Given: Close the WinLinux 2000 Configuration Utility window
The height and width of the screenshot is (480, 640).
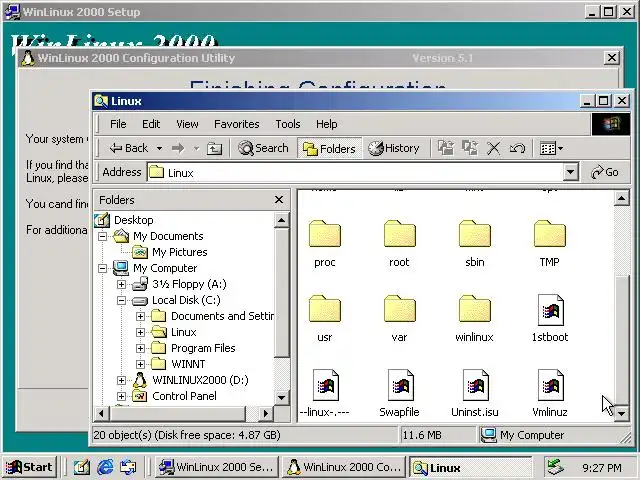Looking at the screenshot, I should click(x=611, y=58).
